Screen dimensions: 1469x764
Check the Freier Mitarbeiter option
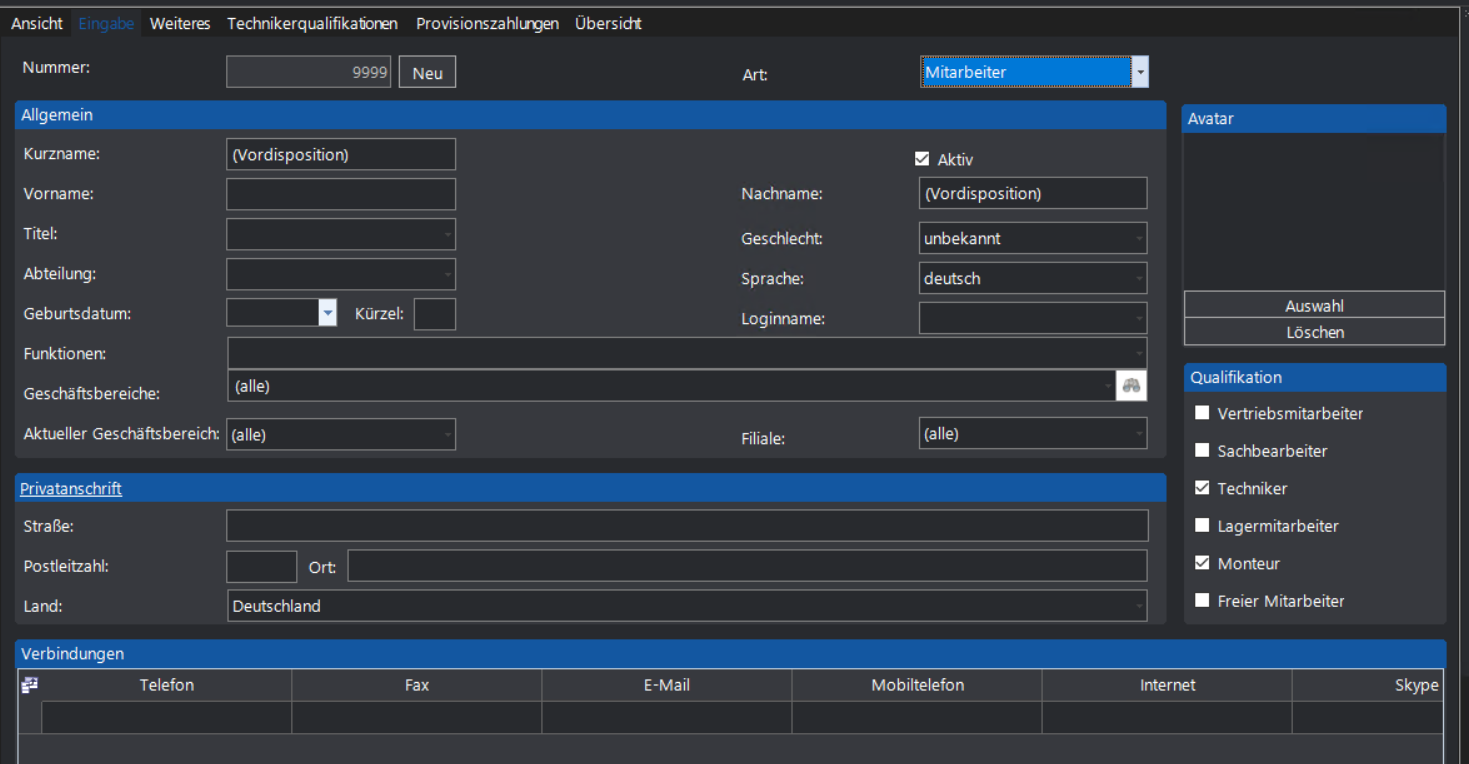coord(1202,601)
